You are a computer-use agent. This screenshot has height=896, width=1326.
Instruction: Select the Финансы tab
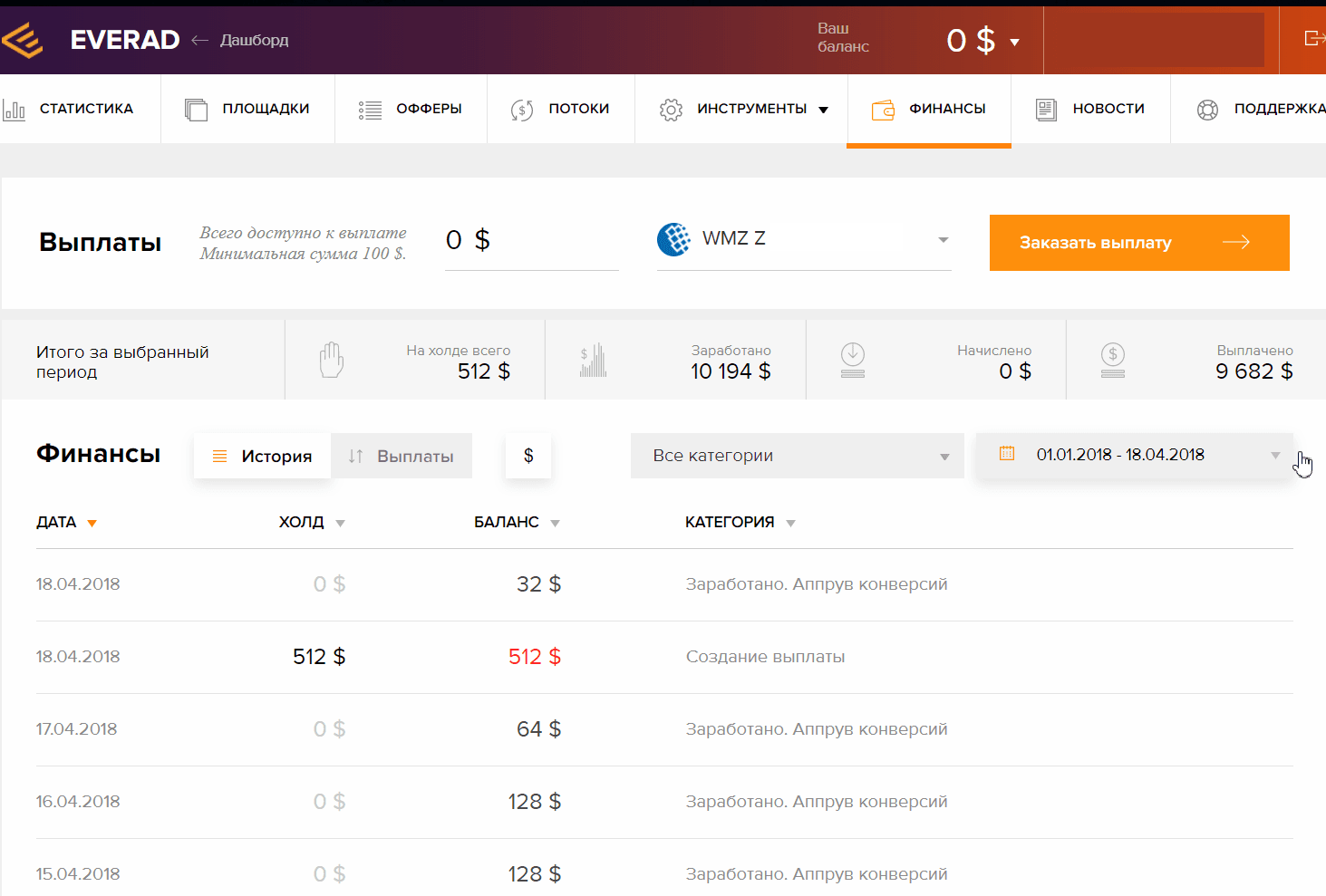click(x=929, y=109)
